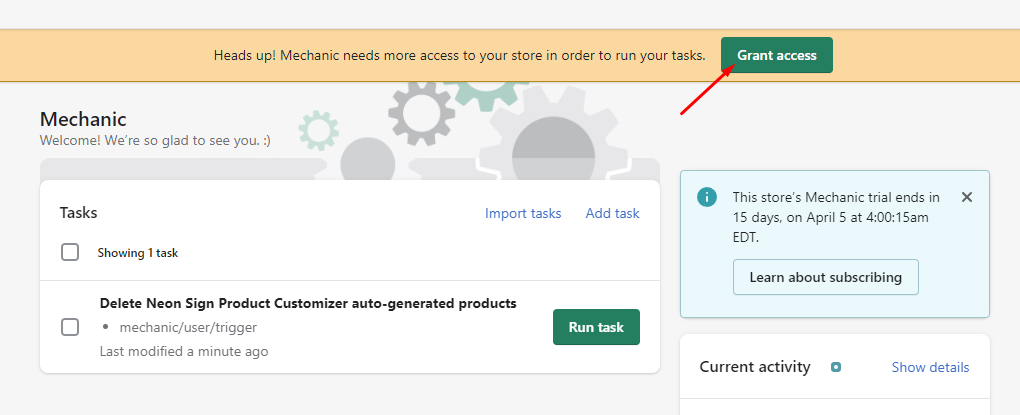Screen dimensions: 1020x415
Task: Click the 'Last modified a minute ago' text
Action: (184, 351)
